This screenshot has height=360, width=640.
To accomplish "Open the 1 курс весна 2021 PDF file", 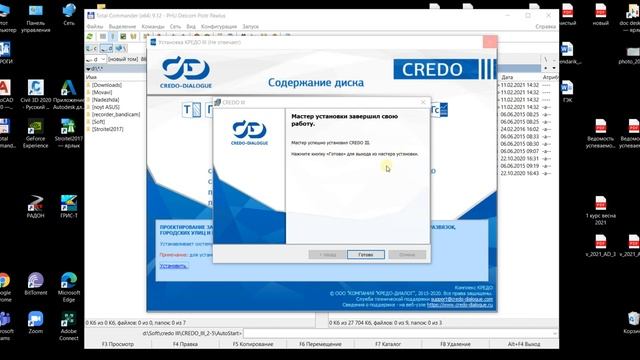I will pyautogui.click(x=600, y=211).
